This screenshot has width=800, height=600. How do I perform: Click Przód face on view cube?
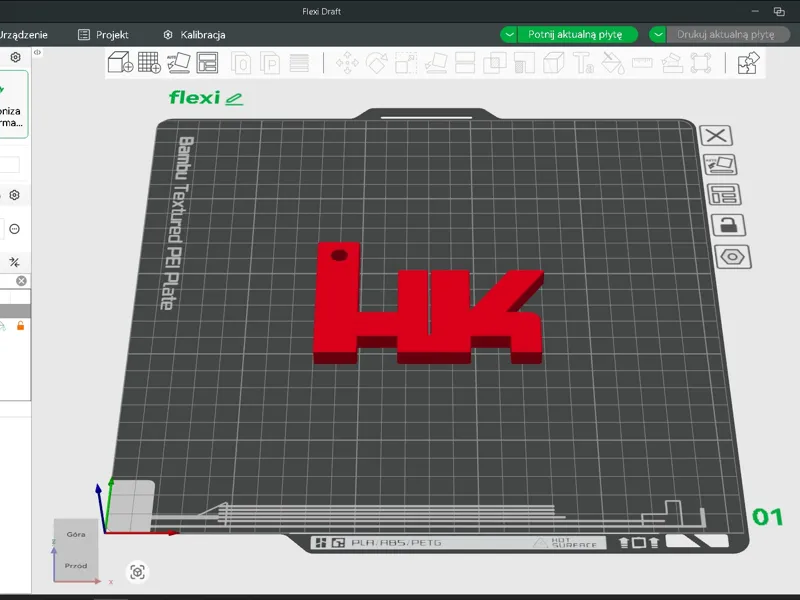[x=76, y=566]
